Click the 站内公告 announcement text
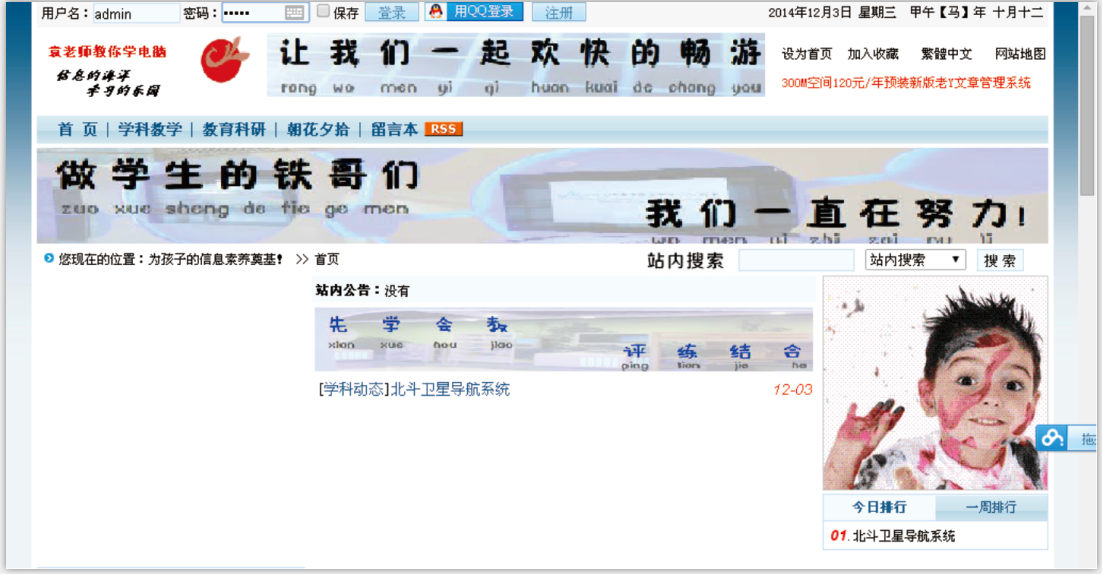This screenshot has height=574, width=1102. click(x=362, y=290)
